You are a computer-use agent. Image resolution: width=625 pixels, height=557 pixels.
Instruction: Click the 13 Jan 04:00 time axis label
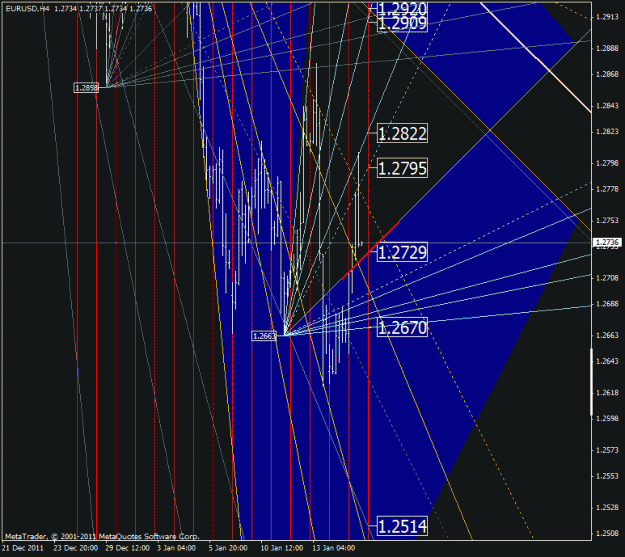334,548
